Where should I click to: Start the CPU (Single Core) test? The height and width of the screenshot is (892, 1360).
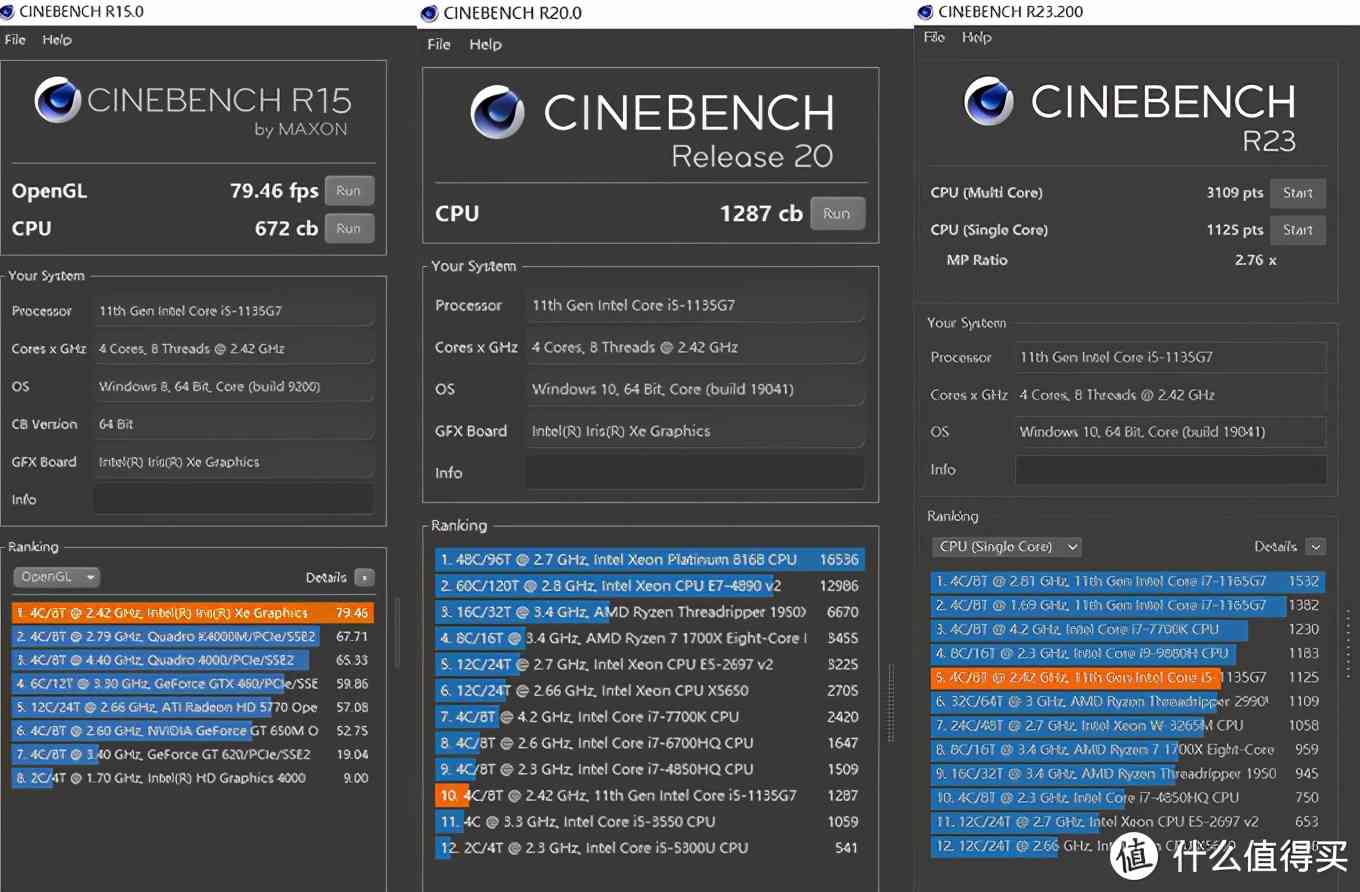[x=1297, y=230]
